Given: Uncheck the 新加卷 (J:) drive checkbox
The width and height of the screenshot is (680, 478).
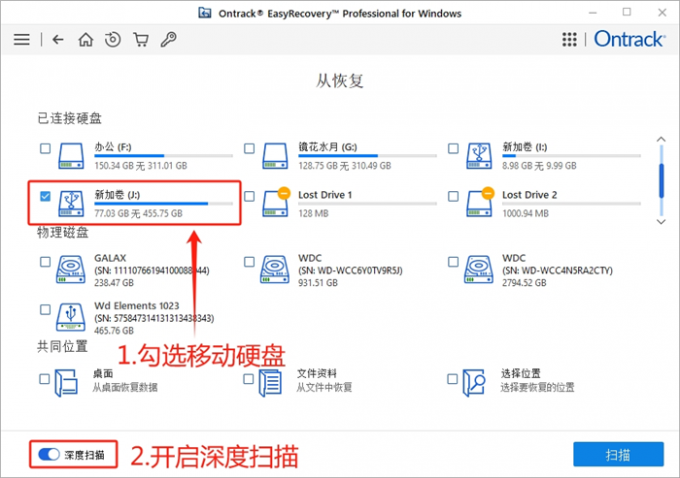Looking at the screenshot, I should [x=45, y=196].
